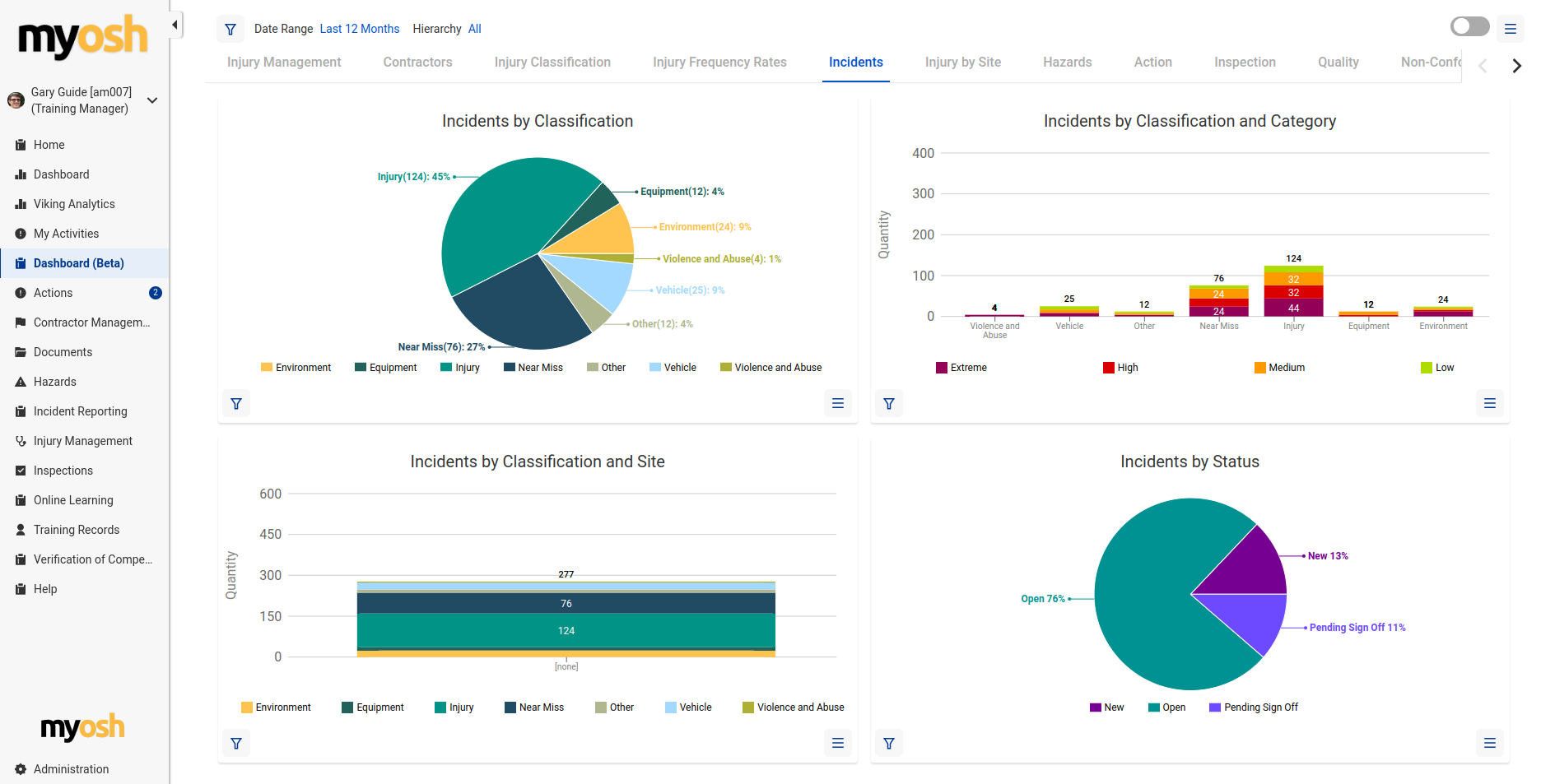
Task: Open the top filter funnel icon
Action: tap(230, 29)
